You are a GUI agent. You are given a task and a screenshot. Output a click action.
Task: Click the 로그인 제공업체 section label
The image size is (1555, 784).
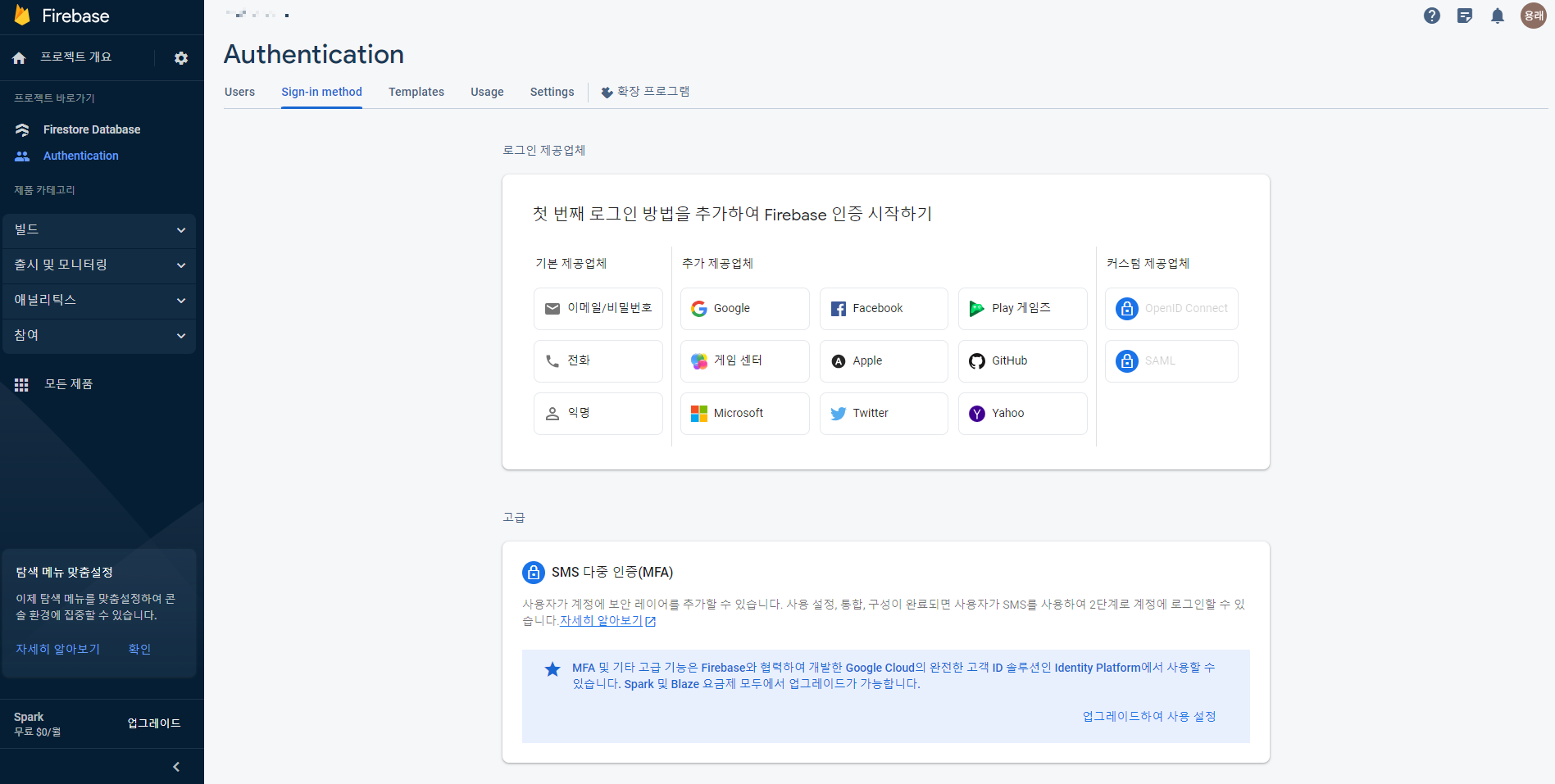pos(543,151)
